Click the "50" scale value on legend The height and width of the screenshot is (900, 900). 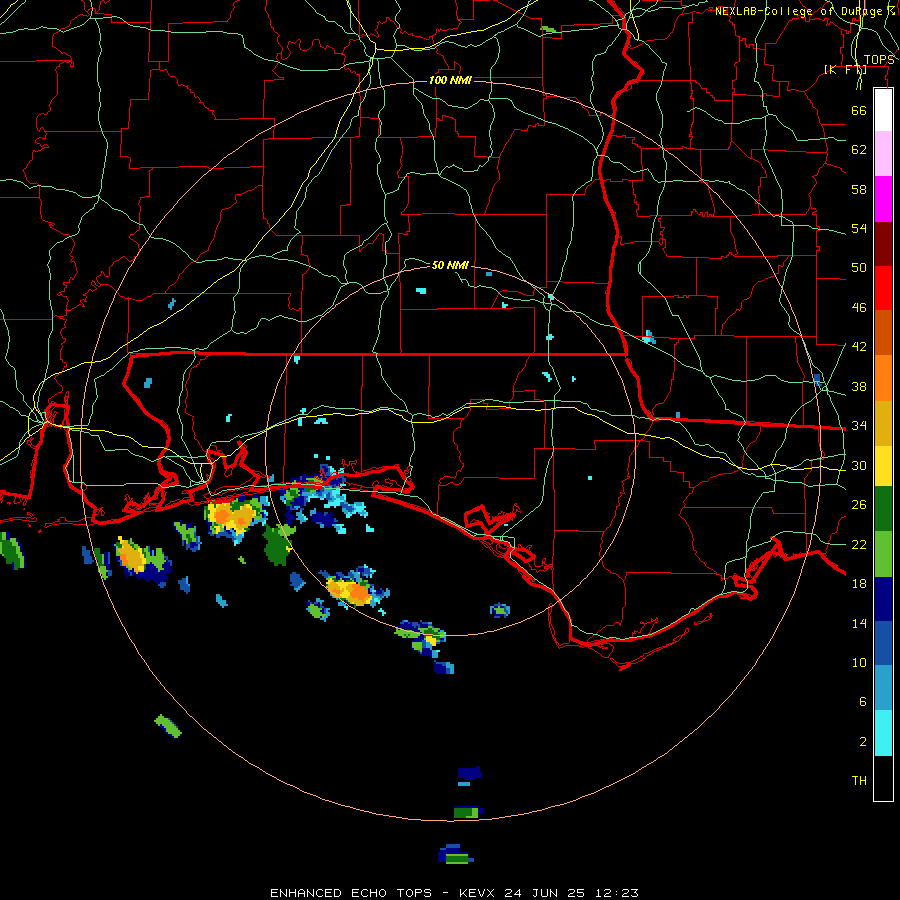[x=859, y=268]
